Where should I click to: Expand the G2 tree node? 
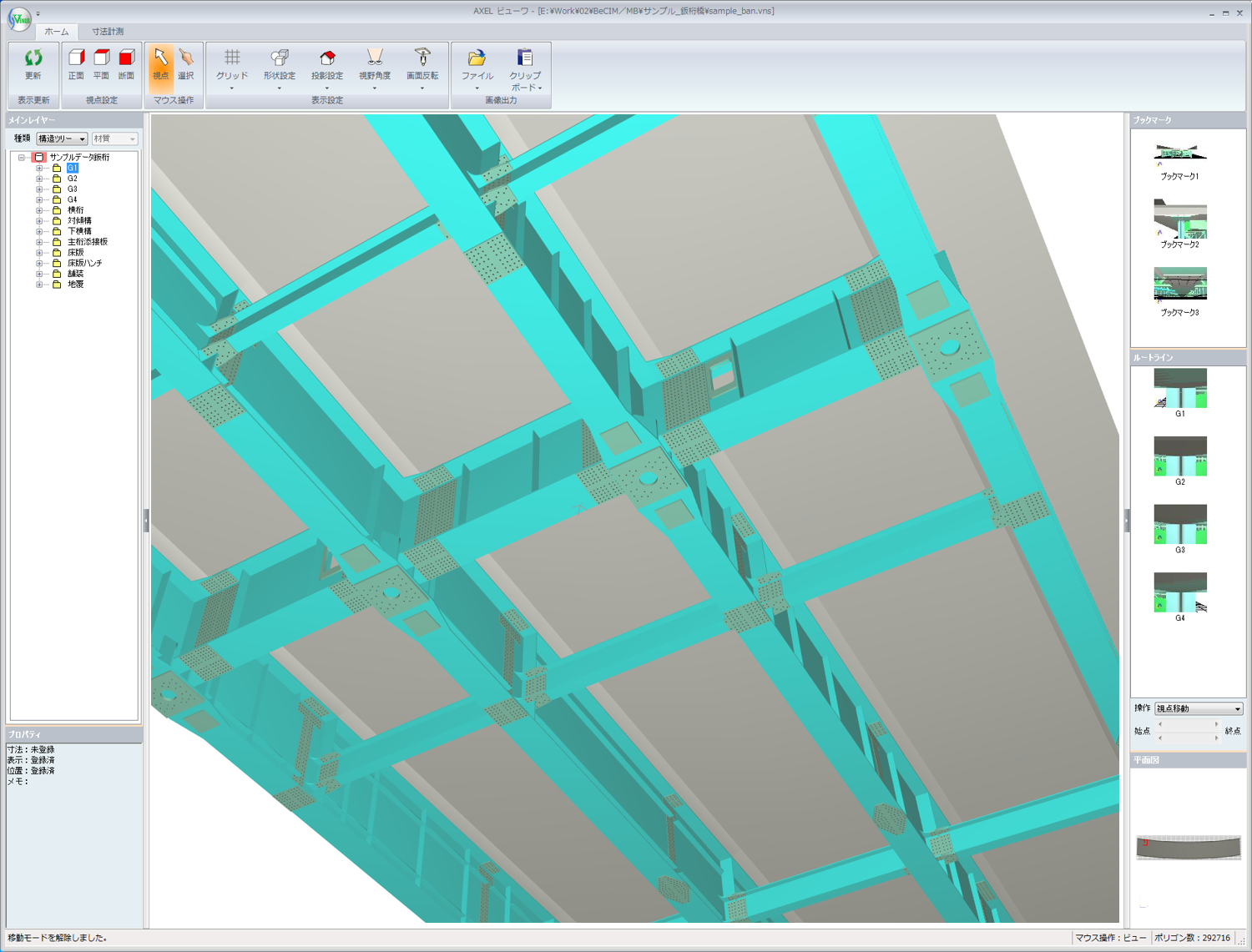39,179
